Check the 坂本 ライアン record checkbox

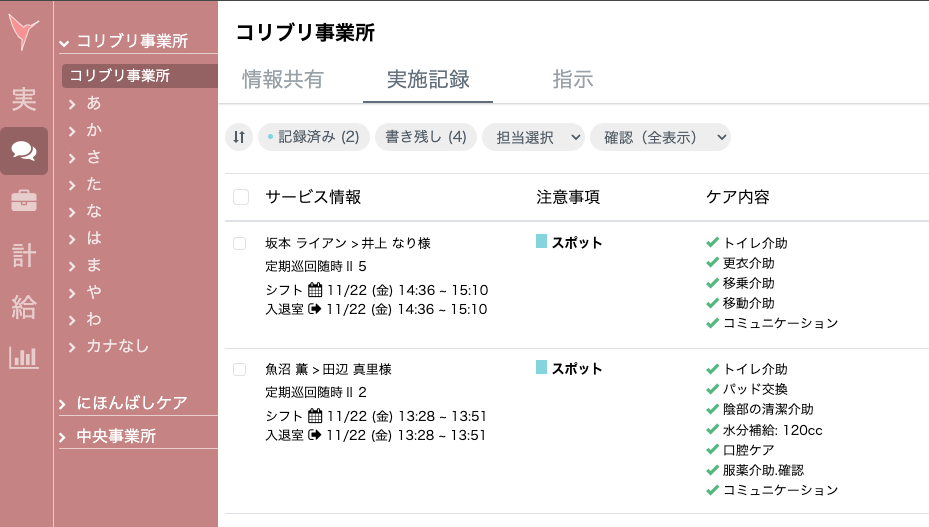pos(239,244)
